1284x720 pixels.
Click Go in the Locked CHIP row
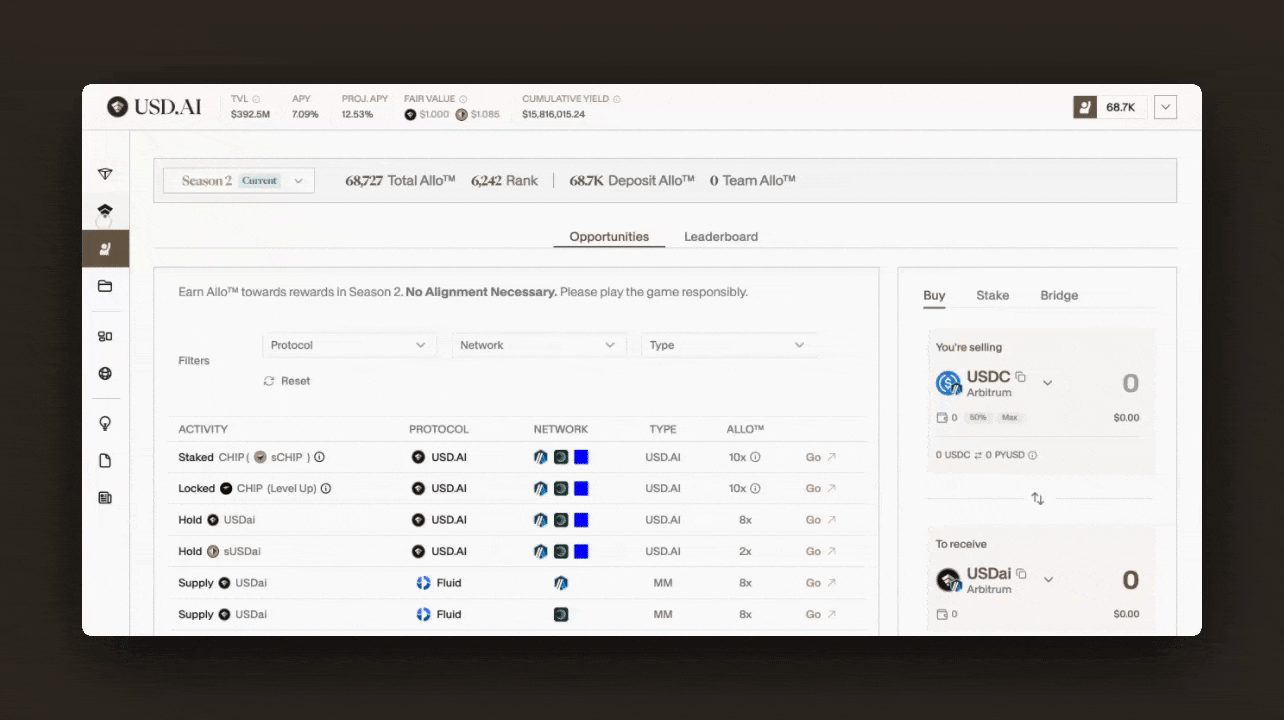pyautogui.click(x=821, y=488)
